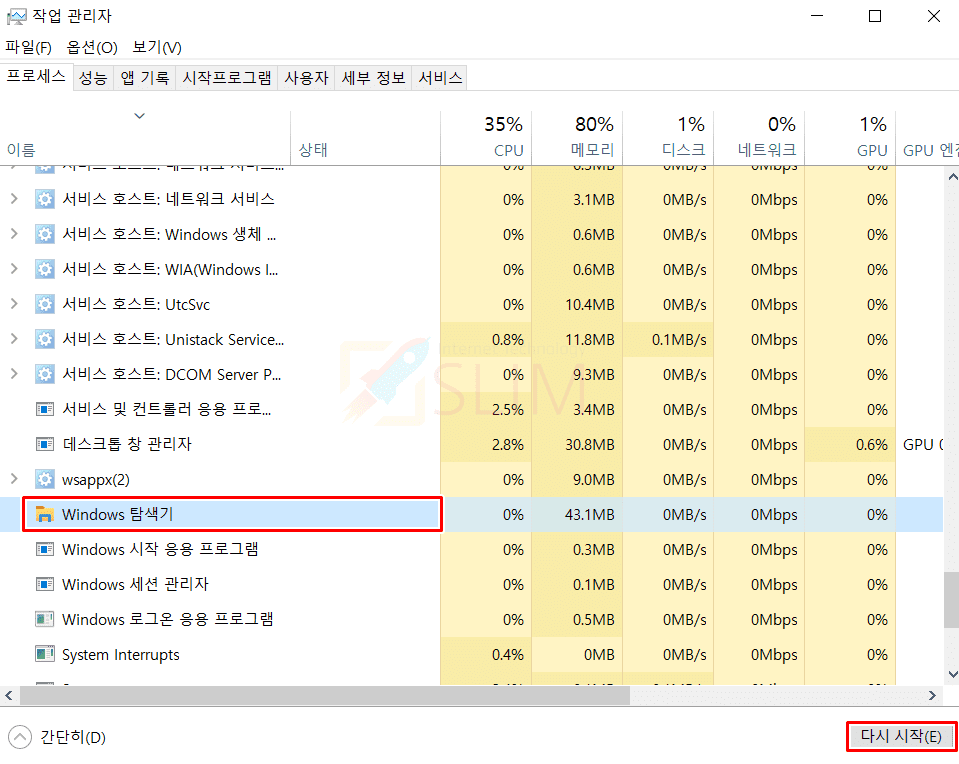Click the 0.6% GPU value

click(x=872, y=445)
